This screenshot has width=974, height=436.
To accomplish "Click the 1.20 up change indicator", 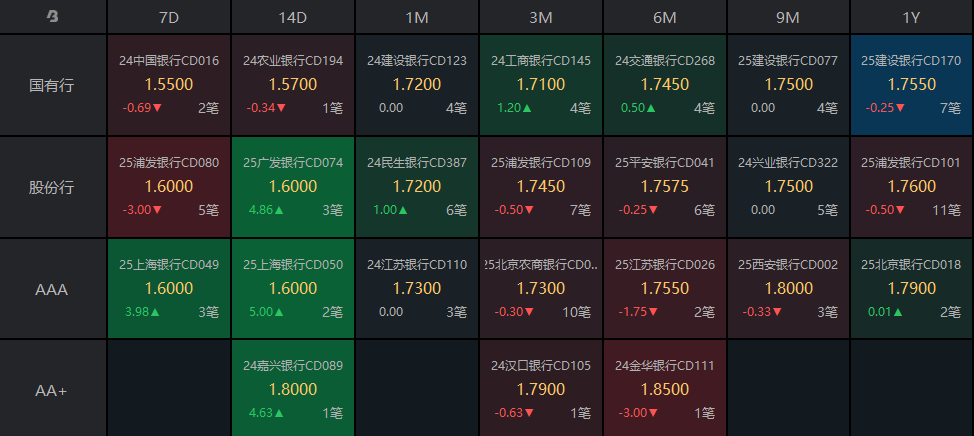I will coord(514,108).
